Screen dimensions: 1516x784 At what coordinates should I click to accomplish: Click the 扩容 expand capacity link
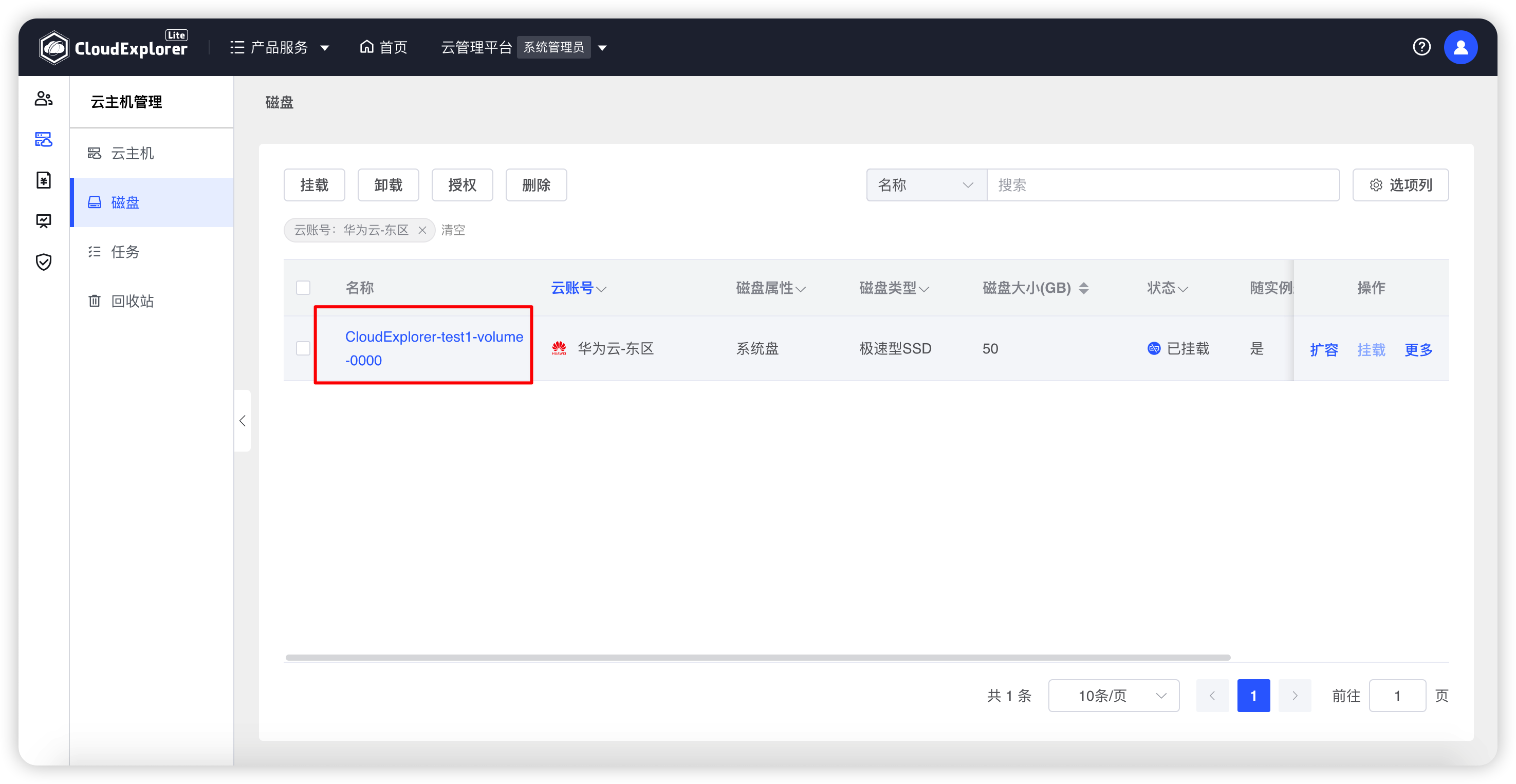pos(1324,349)
